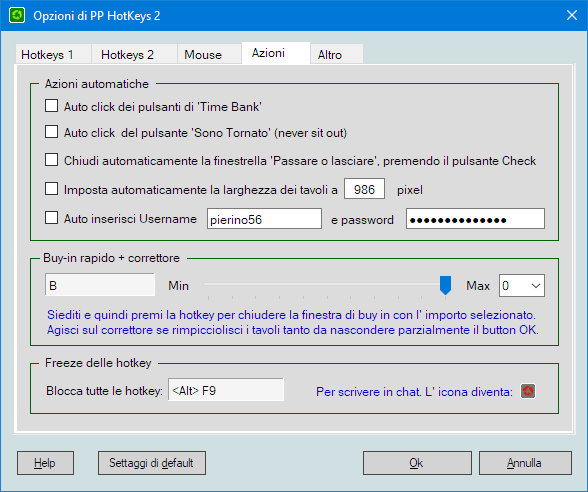Viewport: 588px width, 492px height.
Task: Toggle automatic table width setting checkbox
Action: (51, 189)
